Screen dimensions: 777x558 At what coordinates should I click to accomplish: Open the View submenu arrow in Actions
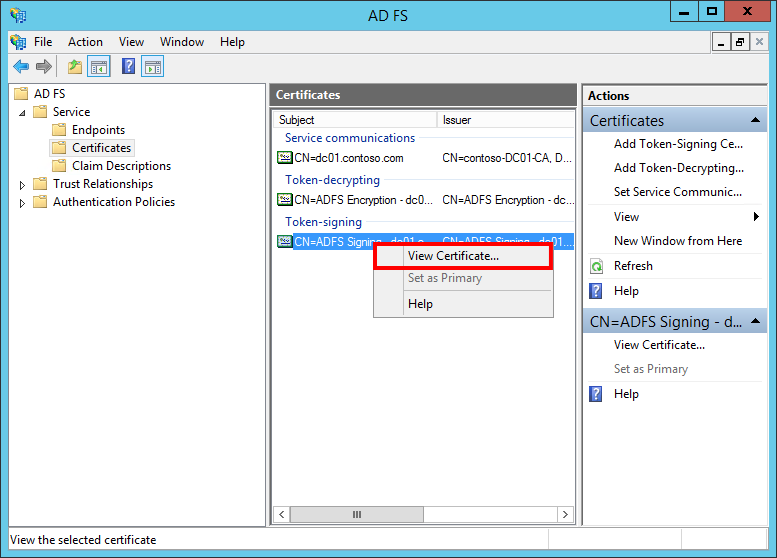pos(756,217)
